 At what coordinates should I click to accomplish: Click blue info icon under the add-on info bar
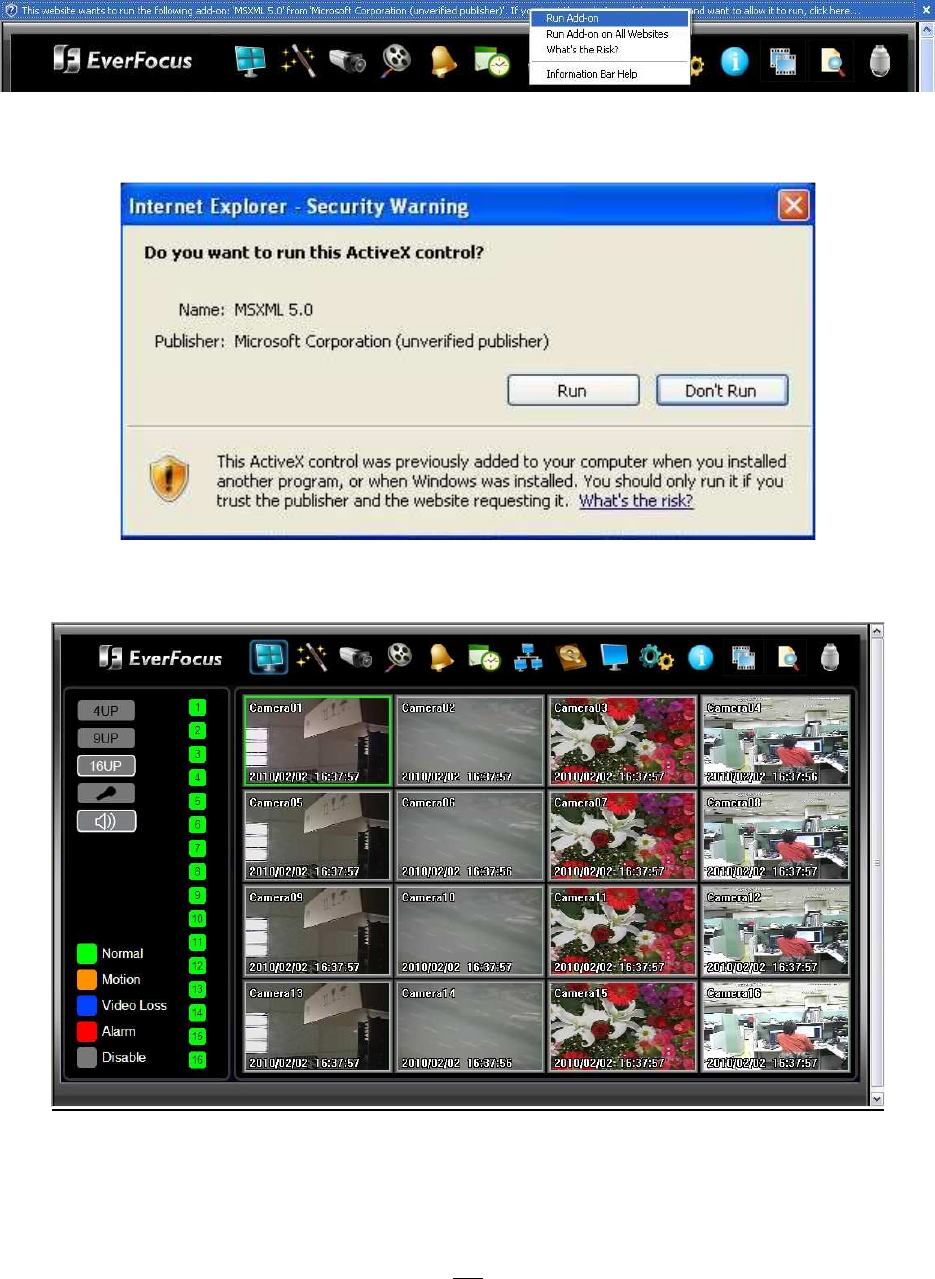point(735,63)
